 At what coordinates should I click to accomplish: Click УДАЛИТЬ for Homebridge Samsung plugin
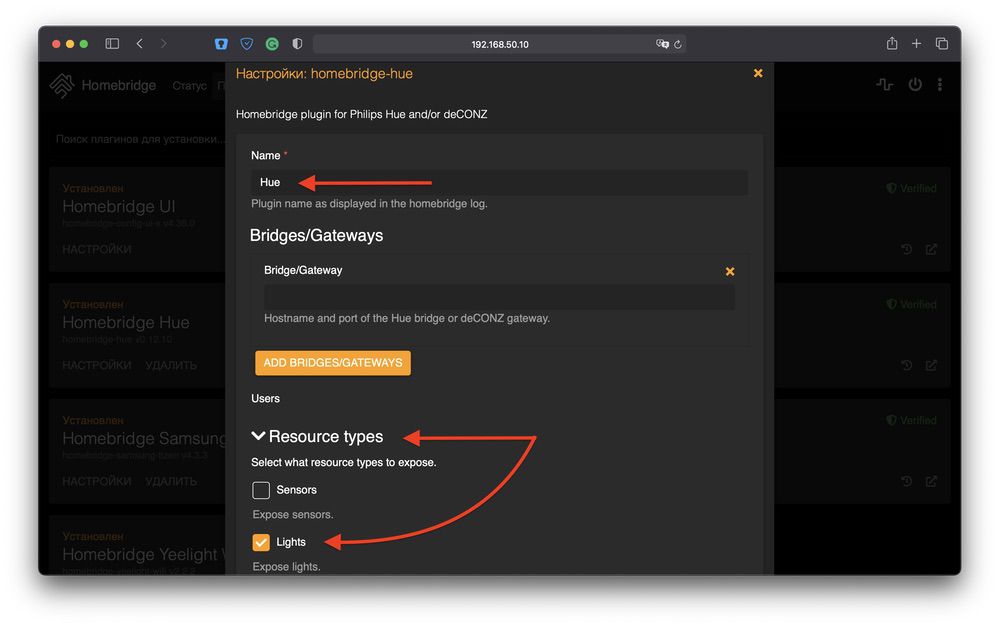tap(171, 481)
